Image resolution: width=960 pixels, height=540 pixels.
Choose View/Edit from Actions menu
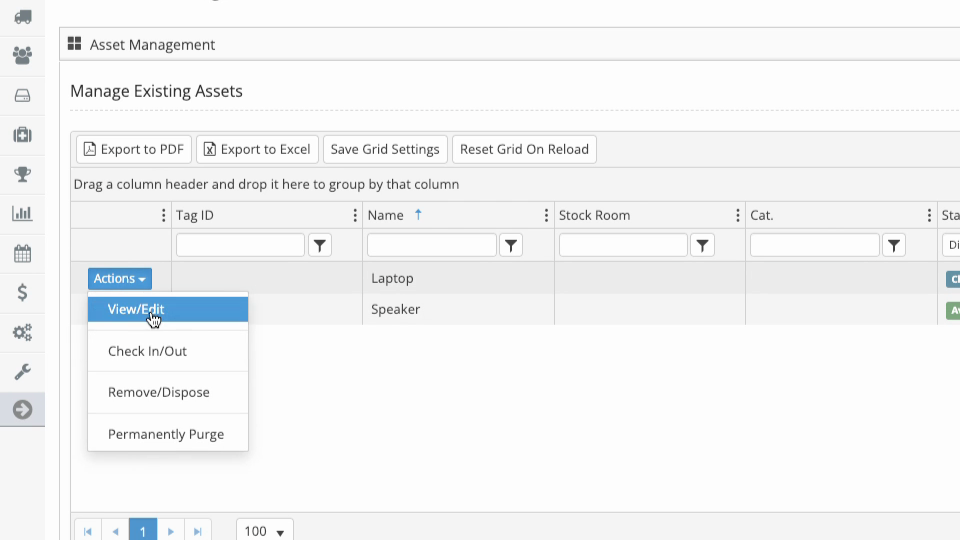[x=168, y=309]
